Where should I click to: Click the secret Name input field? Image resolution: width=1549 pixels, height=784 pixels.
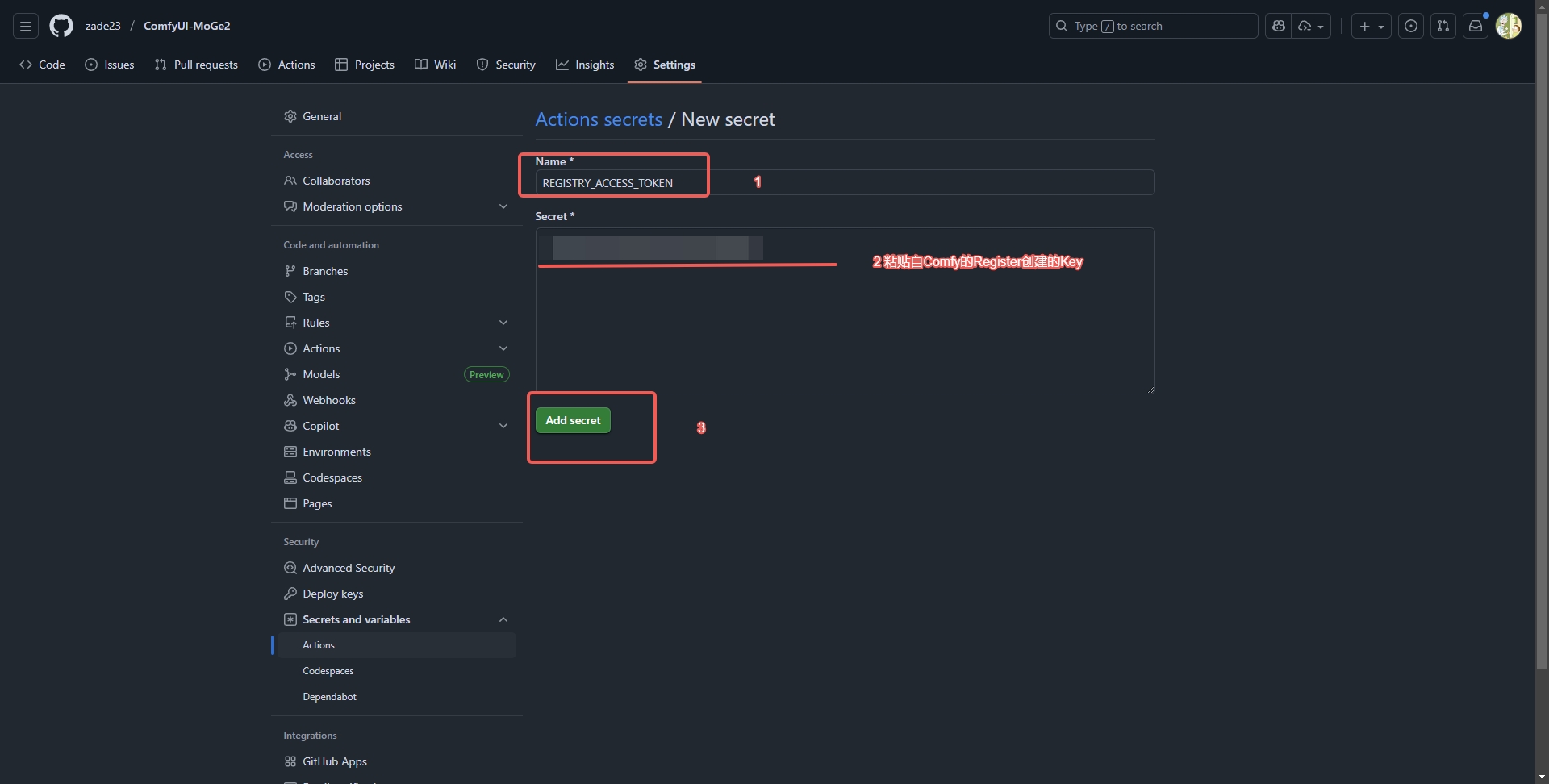[845, 182]
